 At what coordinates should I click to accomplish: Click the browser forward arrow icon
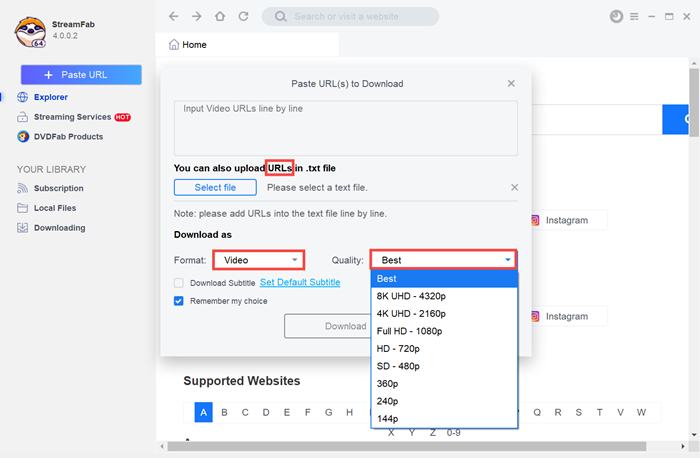point(196,17)
